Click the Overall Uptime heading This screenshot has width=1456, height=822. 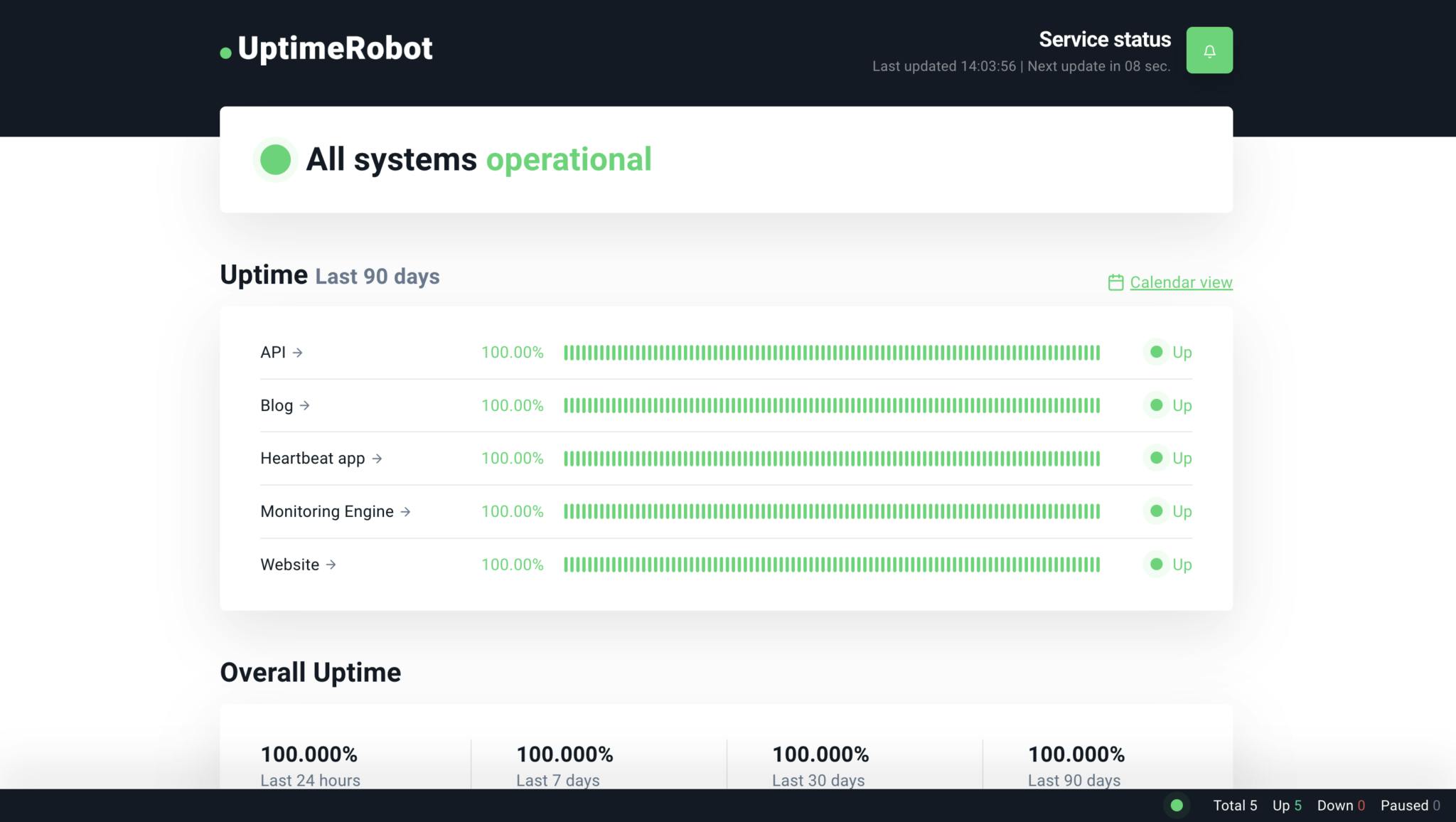311,672
